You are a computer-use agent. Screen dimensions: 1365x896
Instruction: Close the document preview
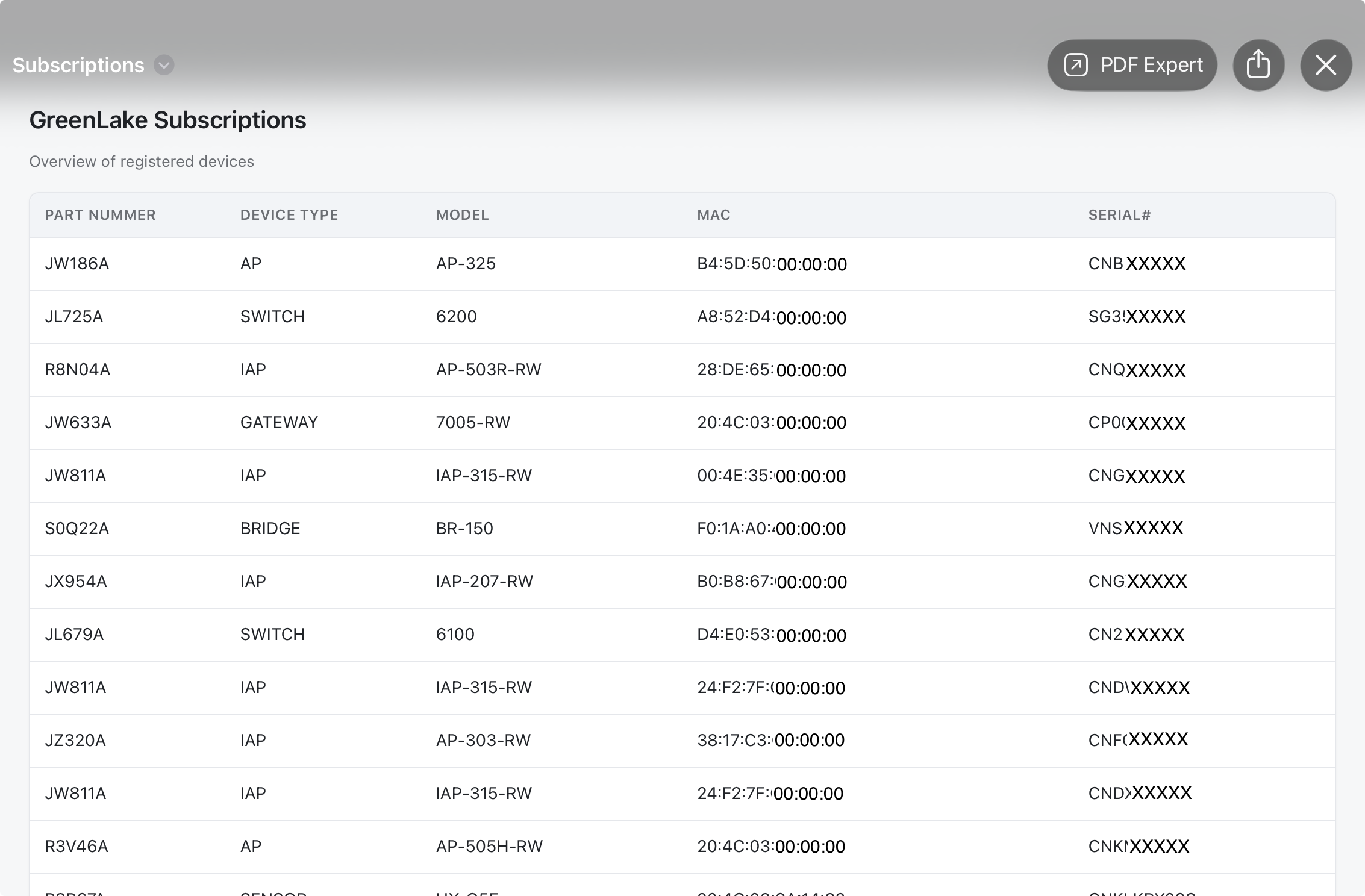[x=1325, y=65]
